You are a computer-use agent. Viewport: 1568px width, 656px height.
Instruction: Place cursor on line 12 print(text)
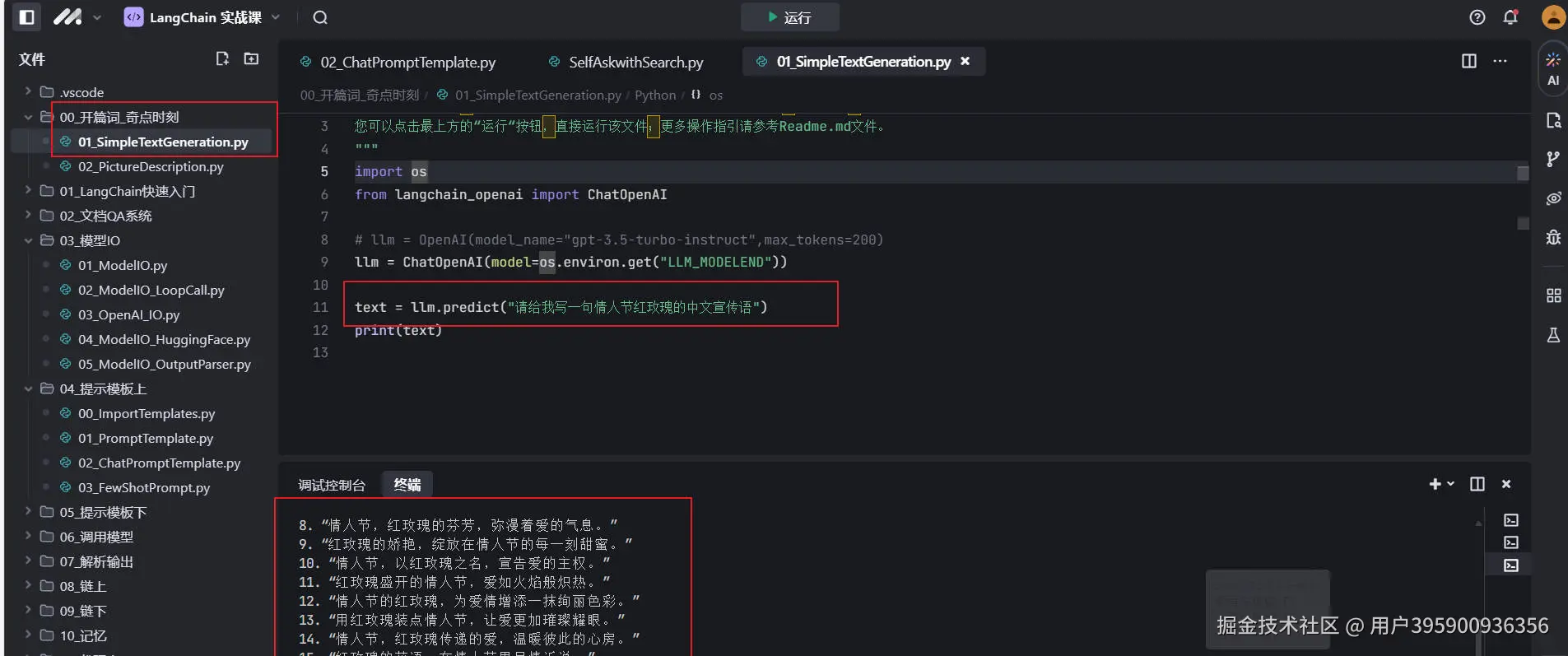(398, 330)
